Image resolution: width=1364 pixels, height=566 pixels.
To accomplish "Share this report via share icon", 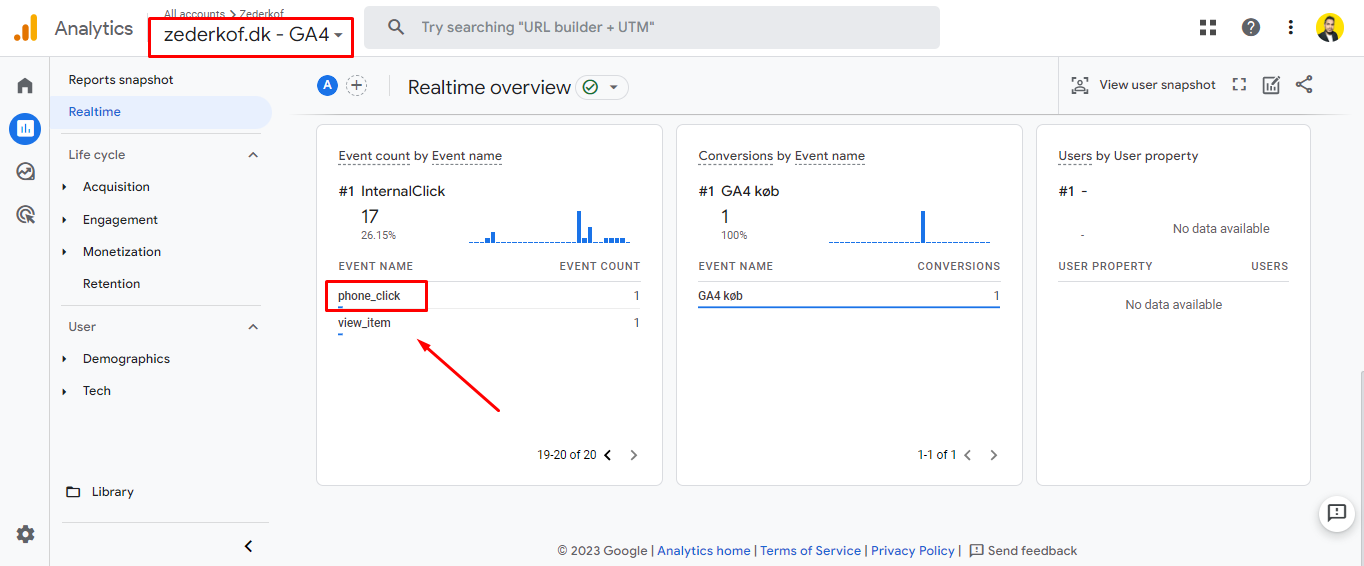I will click(1304, 85).
